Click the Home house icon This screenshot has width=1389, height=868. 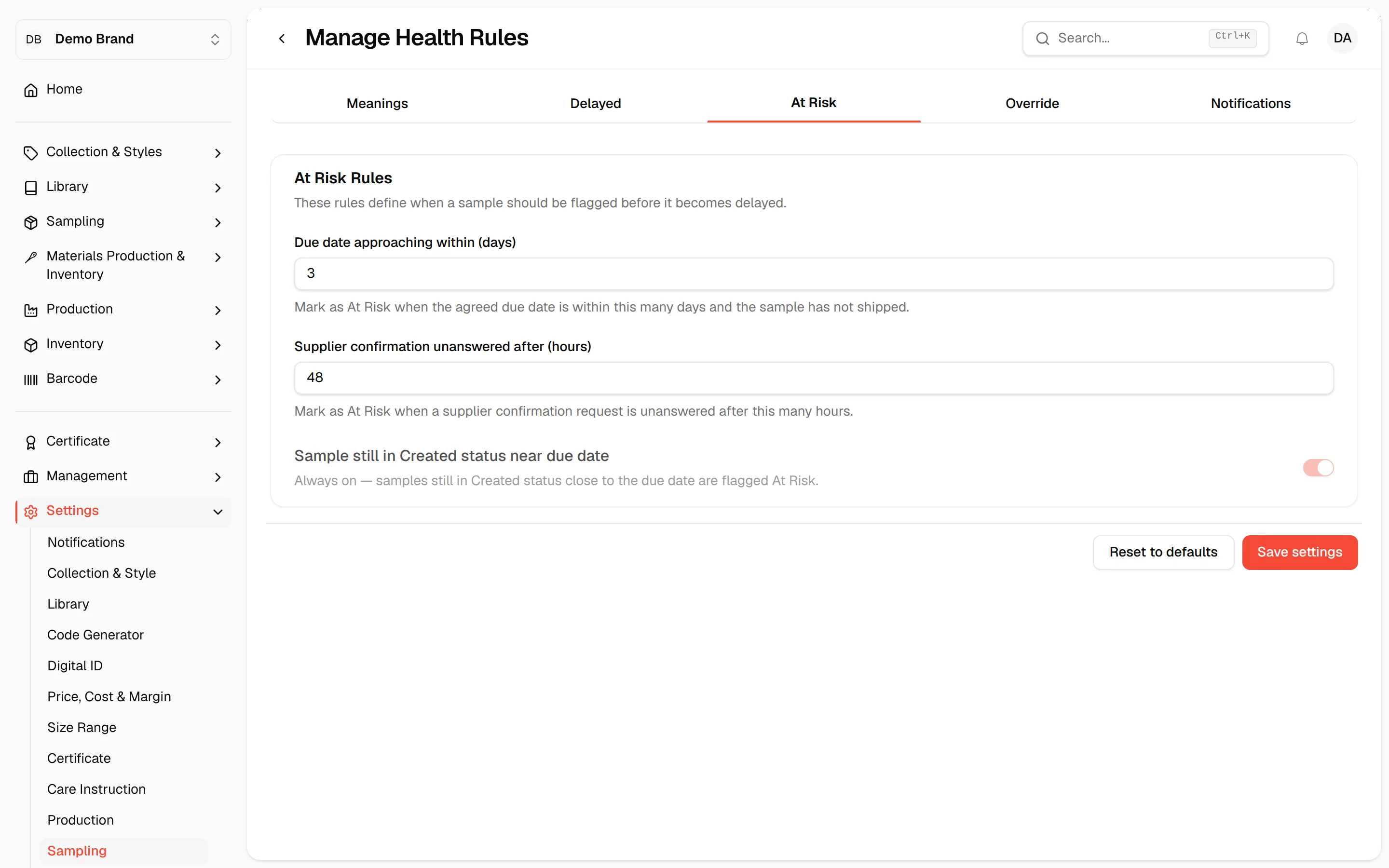(x=31, y=90)
